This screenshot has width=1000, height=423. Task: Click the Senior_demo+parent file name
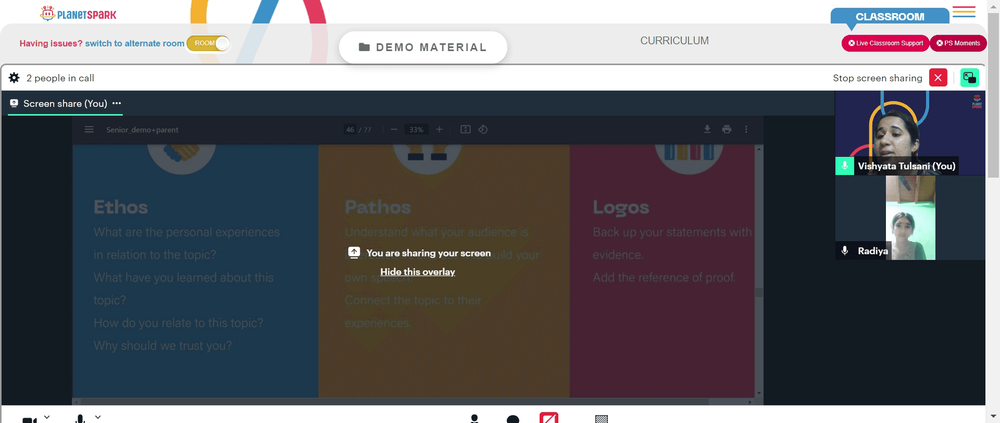point(142,130)
